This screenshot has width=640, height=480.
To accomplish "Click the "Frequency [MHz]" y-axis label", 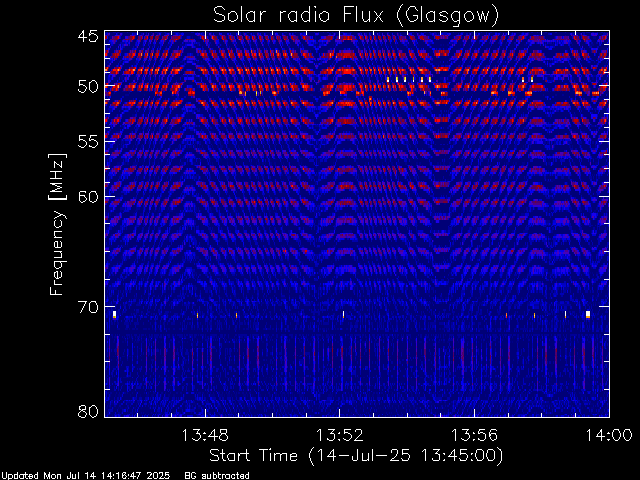I will [x=57, y=224].
